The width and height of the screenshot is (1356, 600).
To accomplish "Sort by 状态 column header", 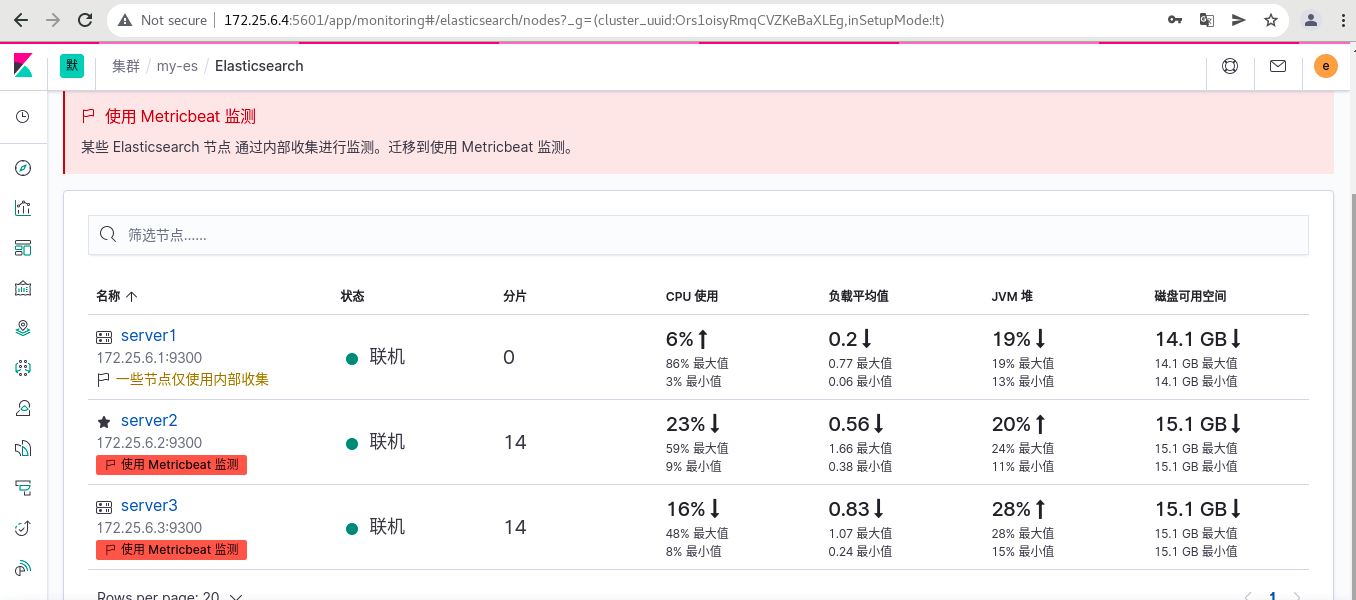I will tap(352, 296).
